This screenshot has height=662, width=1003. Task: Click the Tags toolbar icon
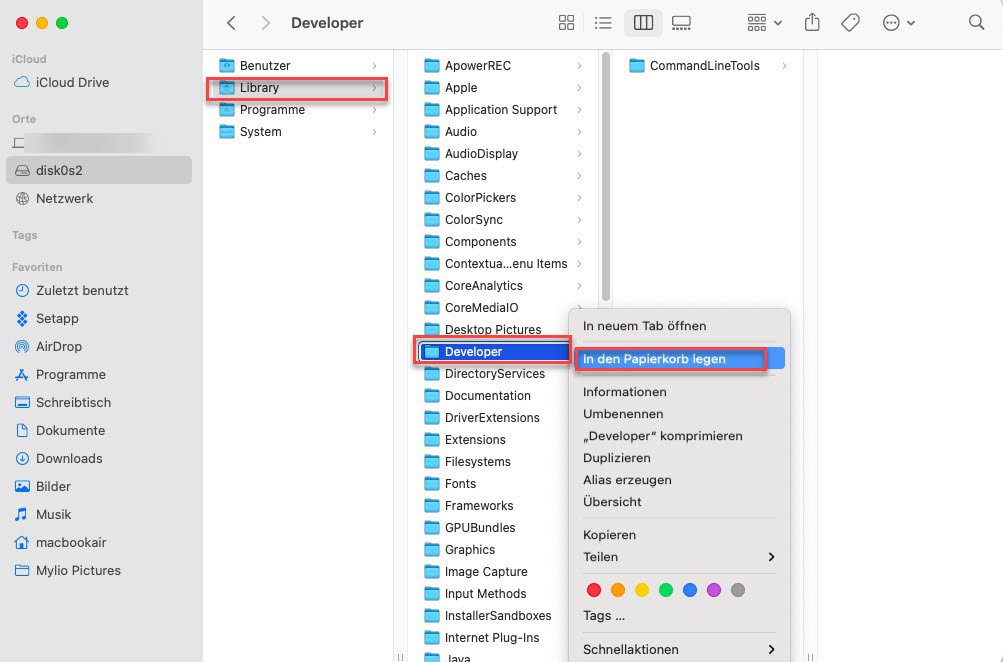850,23
